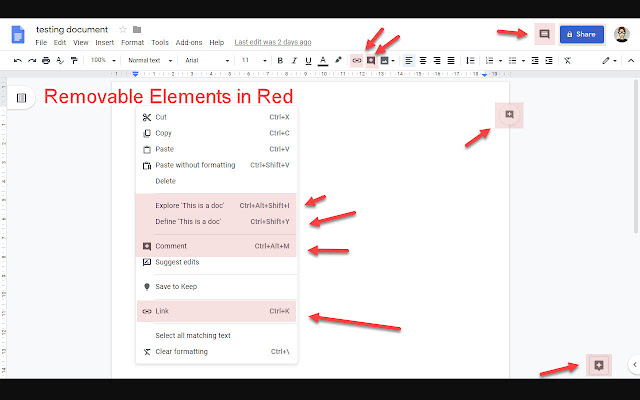Click the Google Docs home icon
The image size is (640, 400).
17,35
